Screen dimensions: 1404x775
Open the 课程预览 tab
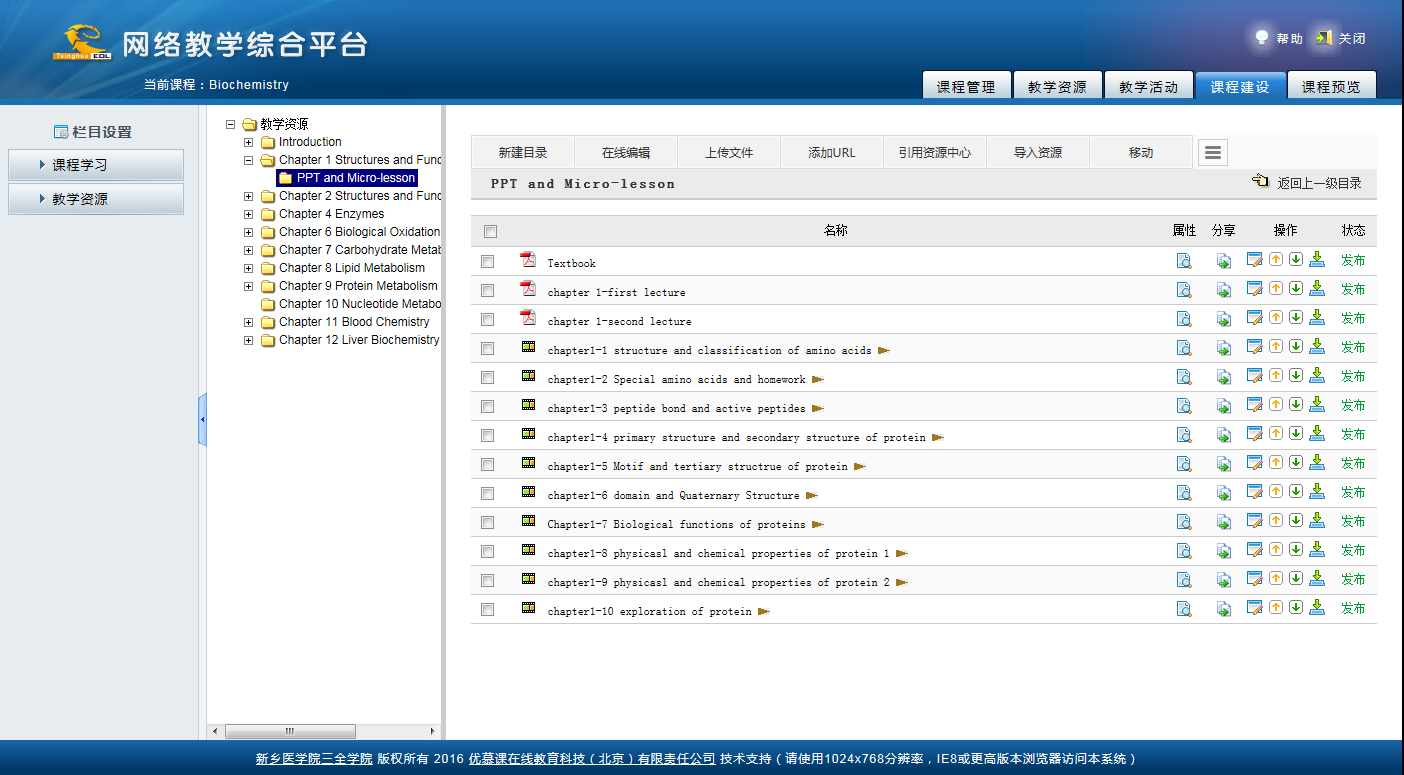click(x=1330, y=87)
